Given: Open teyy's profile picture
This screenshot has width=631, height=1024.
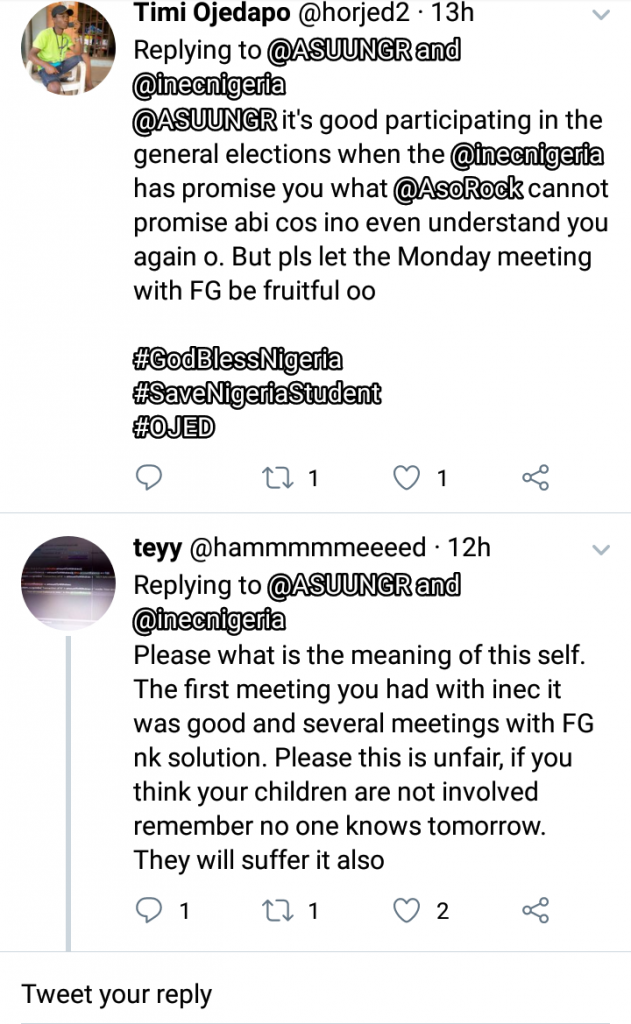Looking at the screenshot, I should pyautogui.click(x=68, y=583).
